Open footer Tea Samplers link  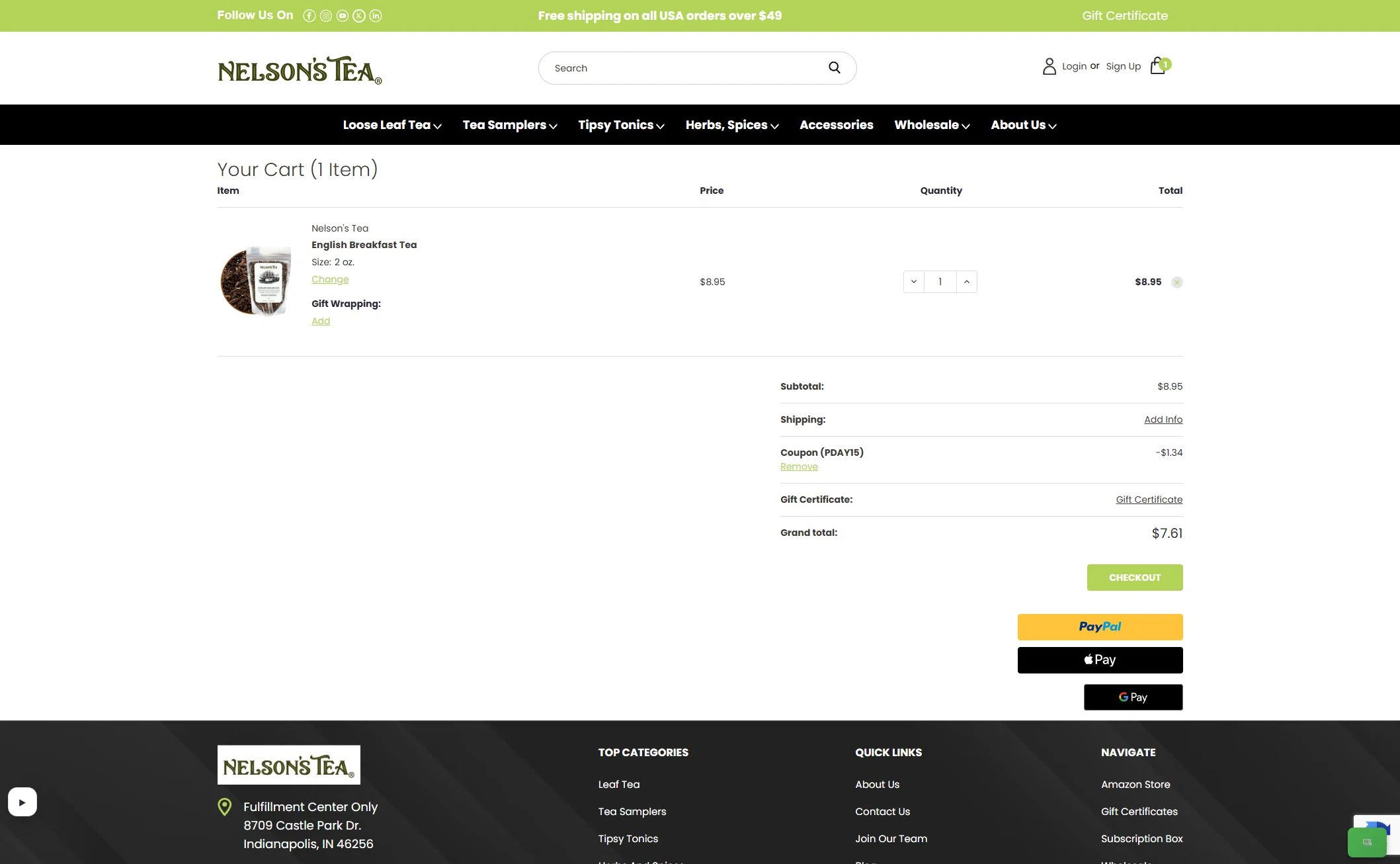coord(632,812)
